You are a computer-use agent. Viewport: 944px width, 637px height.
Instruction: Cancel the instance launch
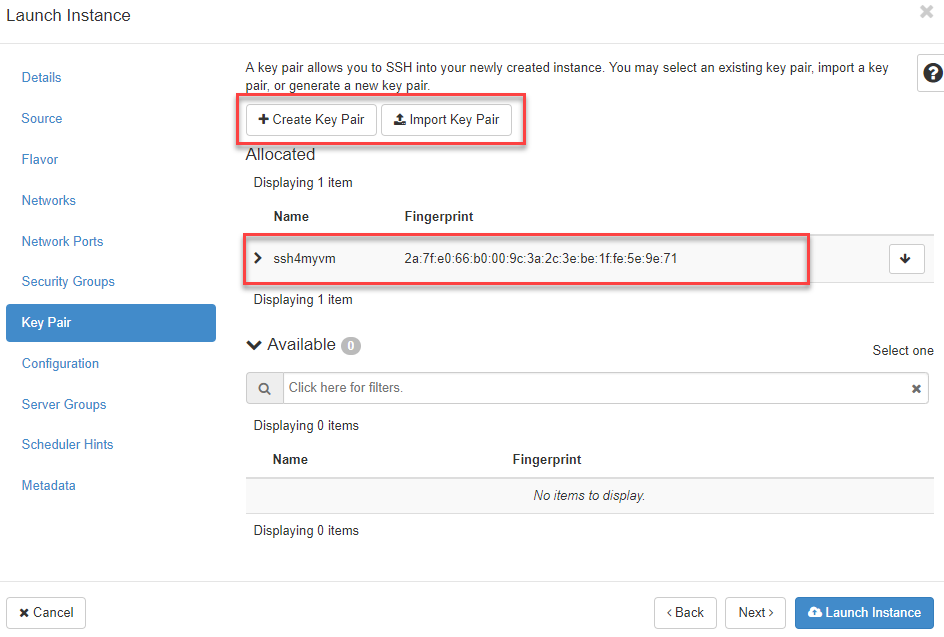46,613
